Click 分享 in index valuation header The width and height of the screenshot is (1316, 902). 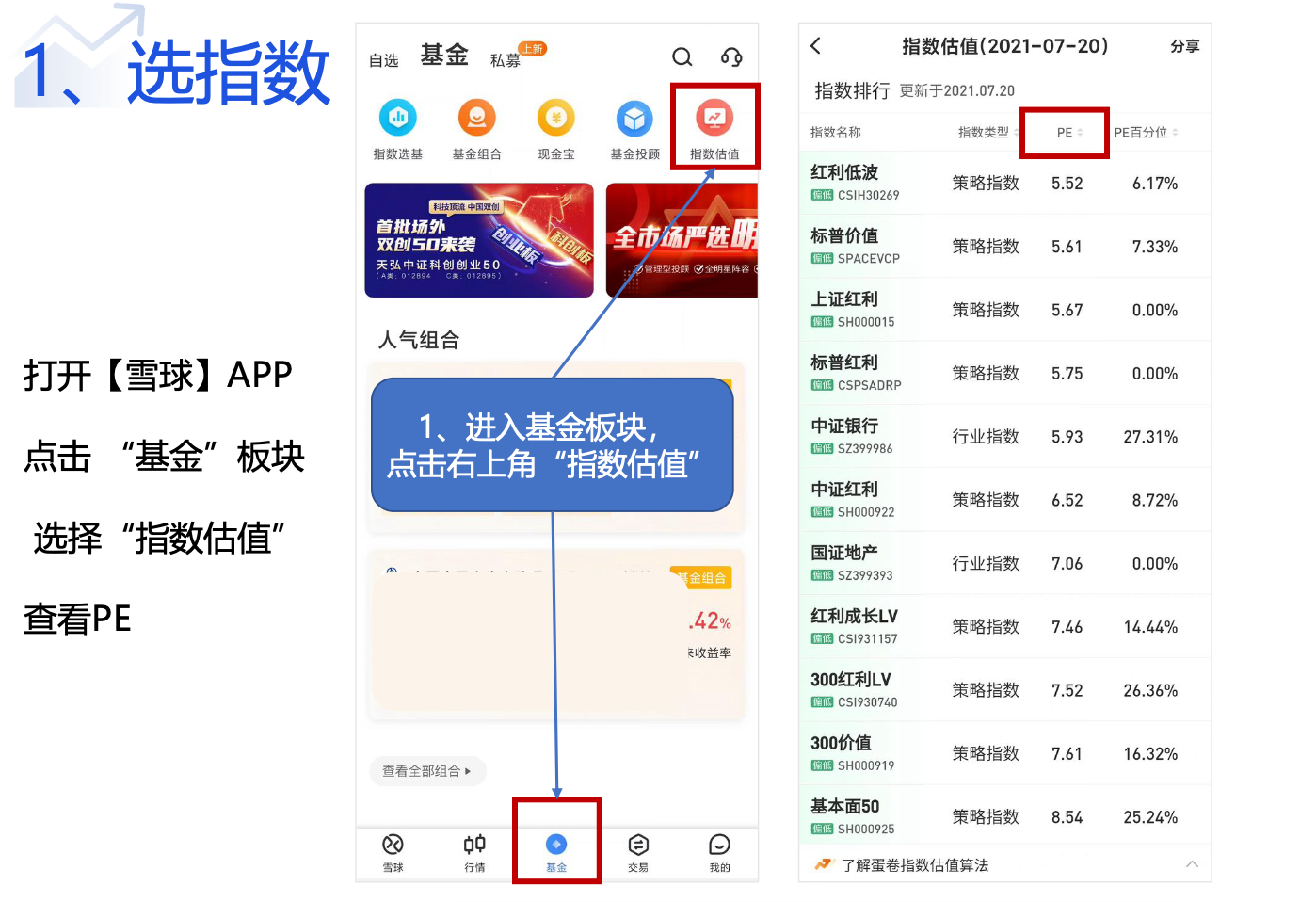[1185, 46]
